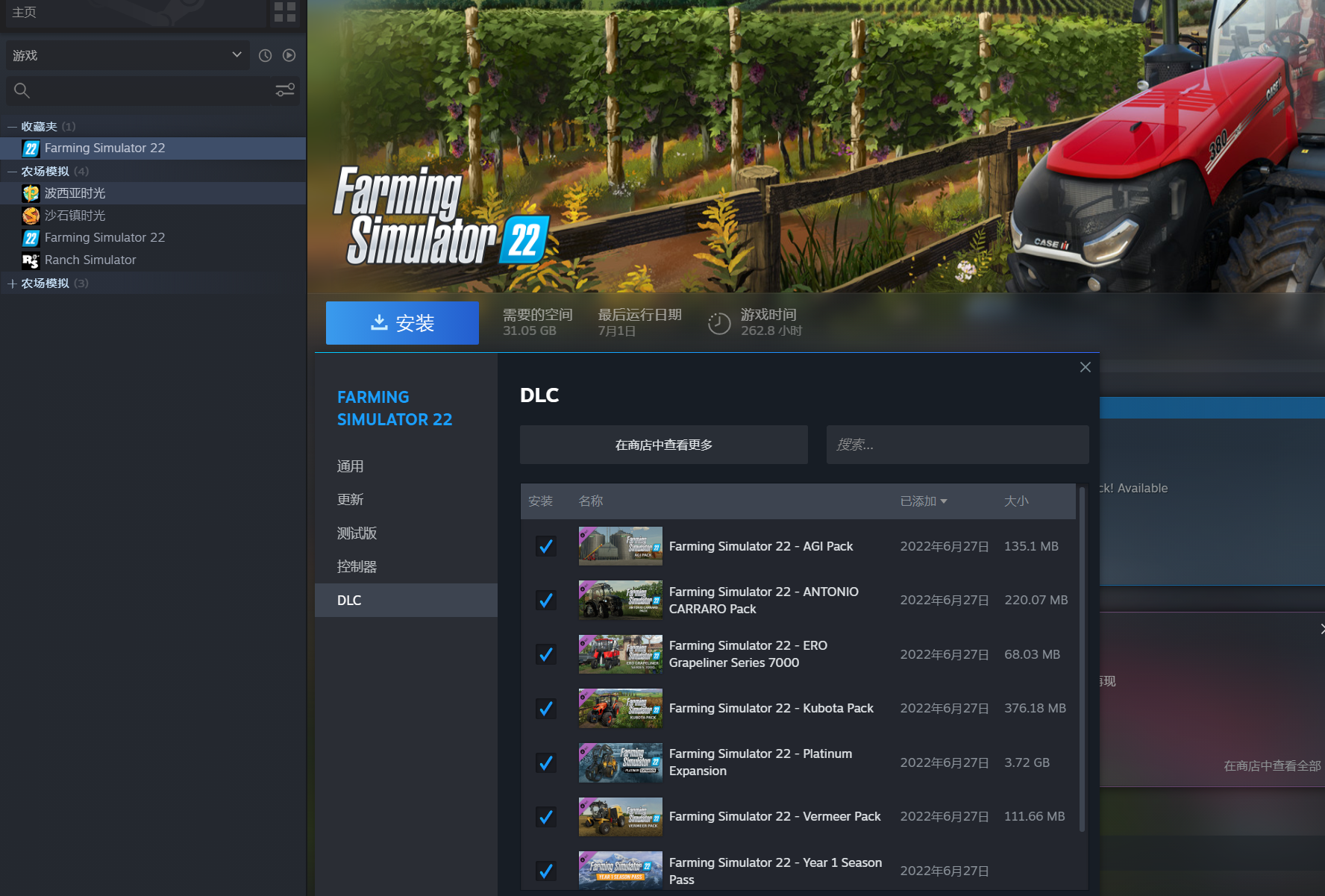
Task: Select 波西亚时光 in the library
Action: [153, 193]
